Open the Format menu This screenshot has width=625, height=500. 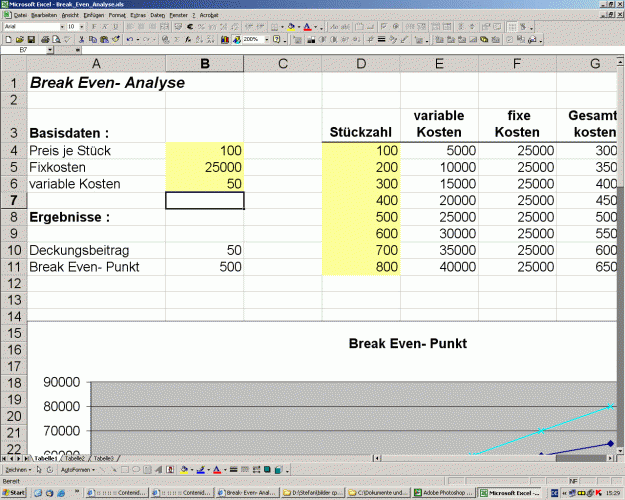click(x=117, y=15)
